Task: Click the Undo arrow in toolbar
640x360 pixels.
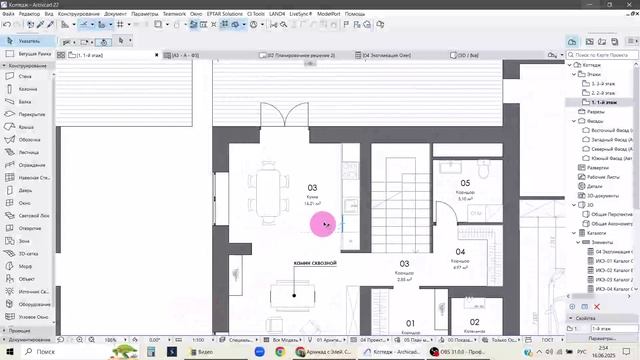Action: (7, 24)
